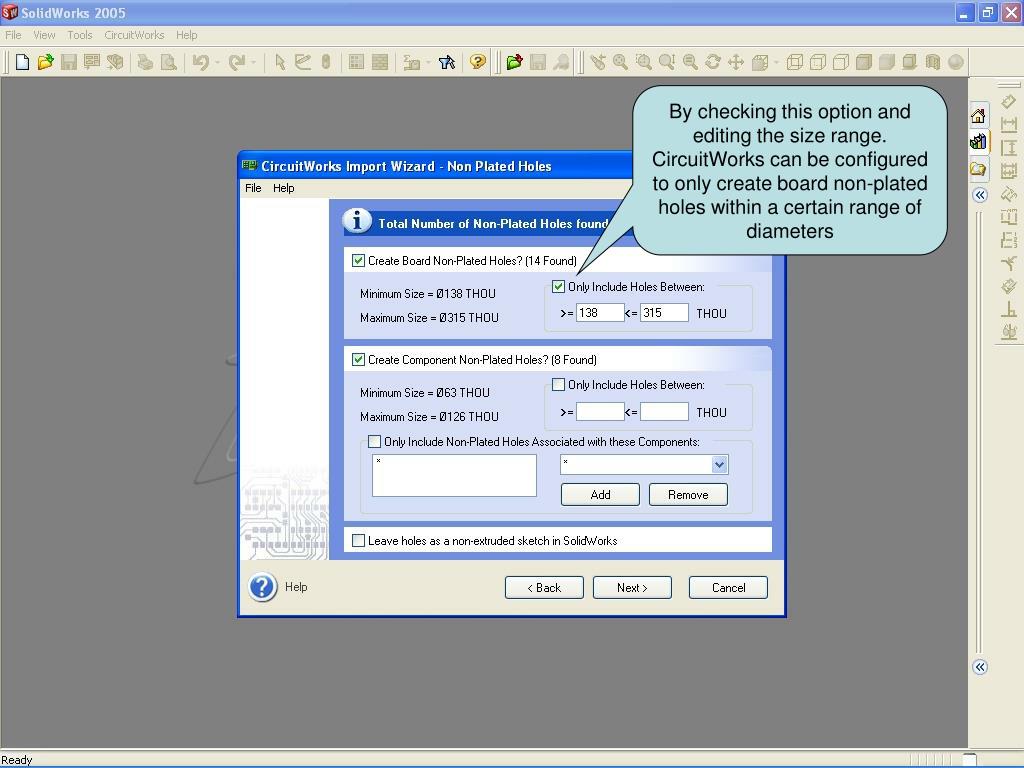
Task: Click the New document icon in toolbar
Action: pos(22,62)
